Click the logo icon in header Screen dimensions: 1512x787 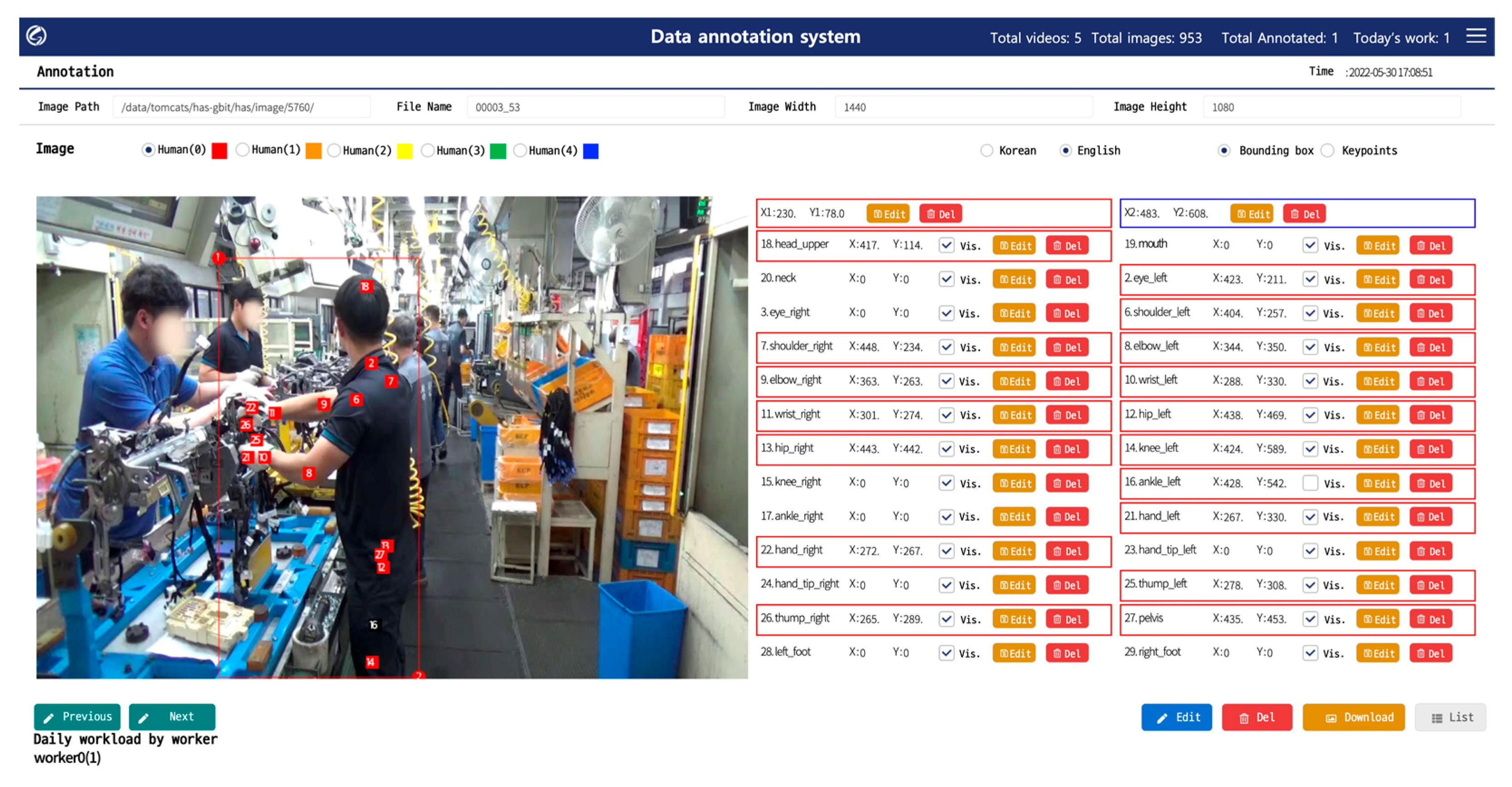coord(36,36)
